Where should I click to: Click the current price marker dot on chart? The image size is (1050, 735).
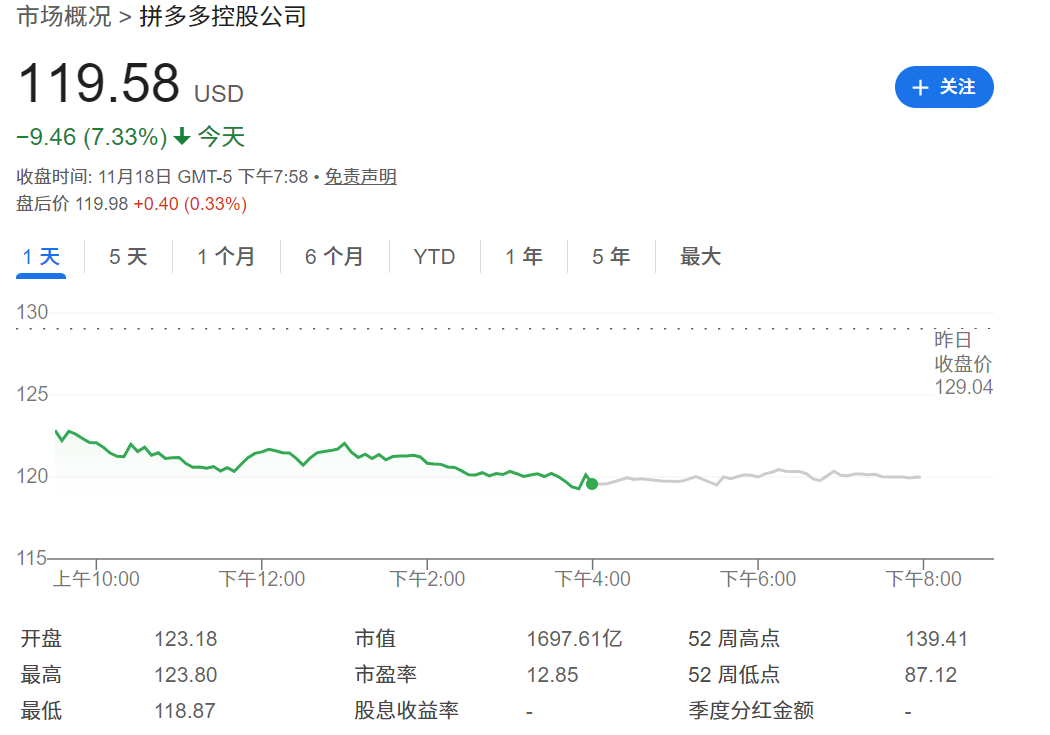[x=591, y=484]
